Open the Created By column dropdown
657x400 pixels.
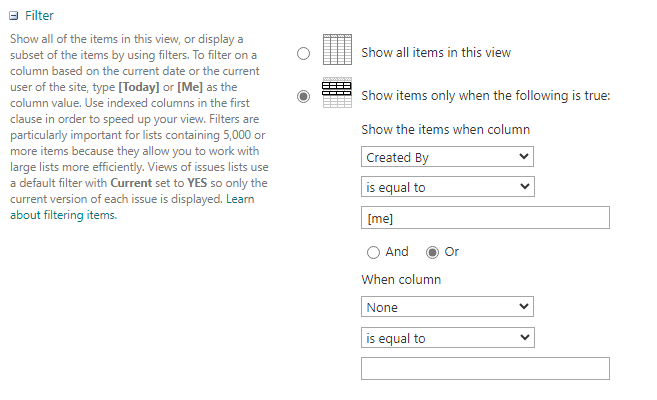tap(447, 157)
